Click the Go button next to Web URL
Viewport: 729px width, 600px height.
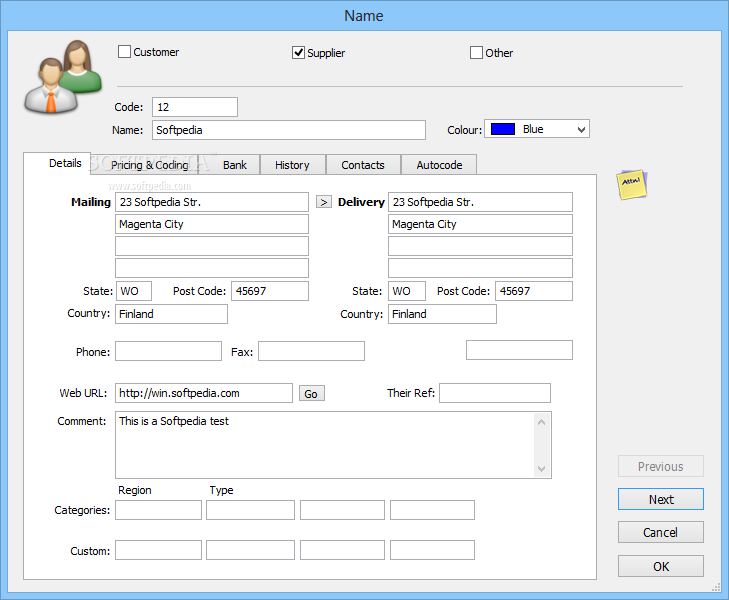point(311,394)
